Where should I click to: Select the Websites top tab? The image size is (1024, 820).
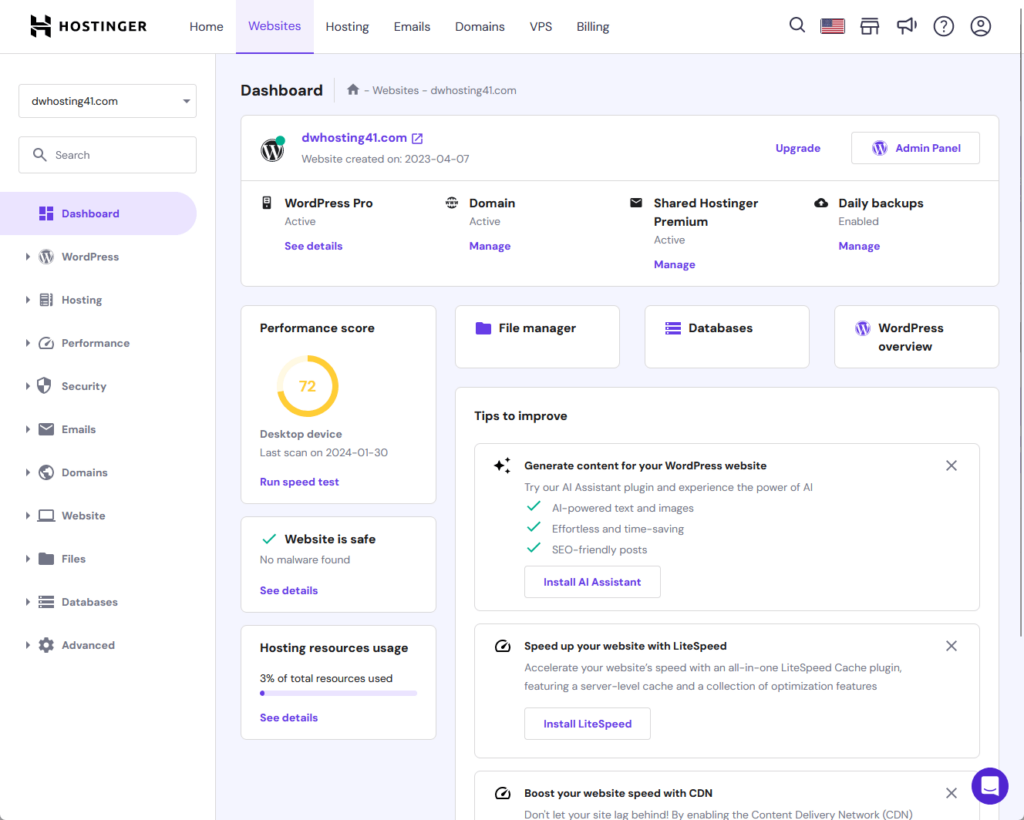click(x=274, y=26)
